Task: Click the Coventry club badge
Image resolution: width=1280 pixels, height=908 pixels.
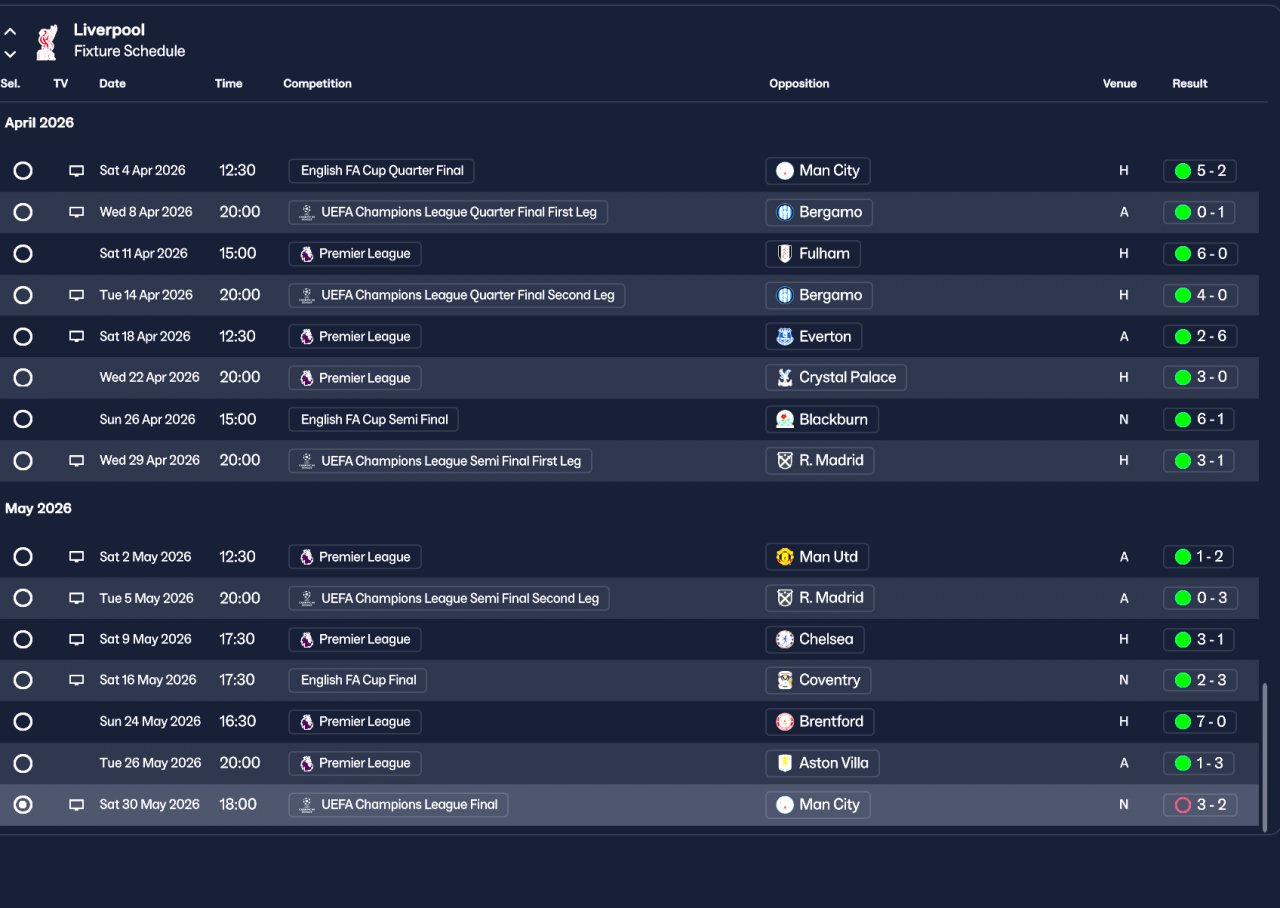Action: click(785, 681)
